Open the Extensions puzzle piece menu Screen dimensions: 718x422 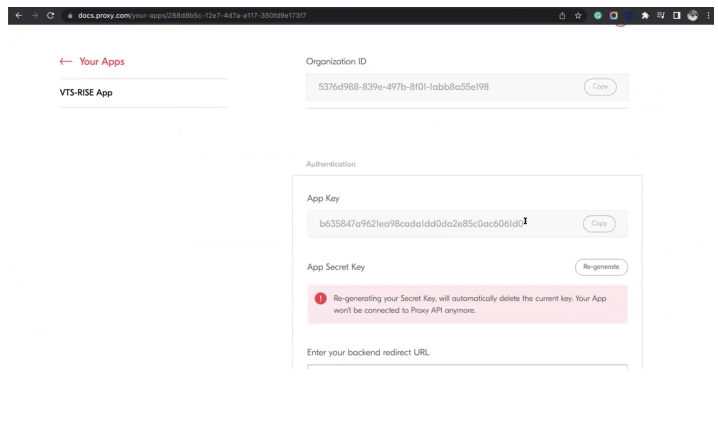645,16
